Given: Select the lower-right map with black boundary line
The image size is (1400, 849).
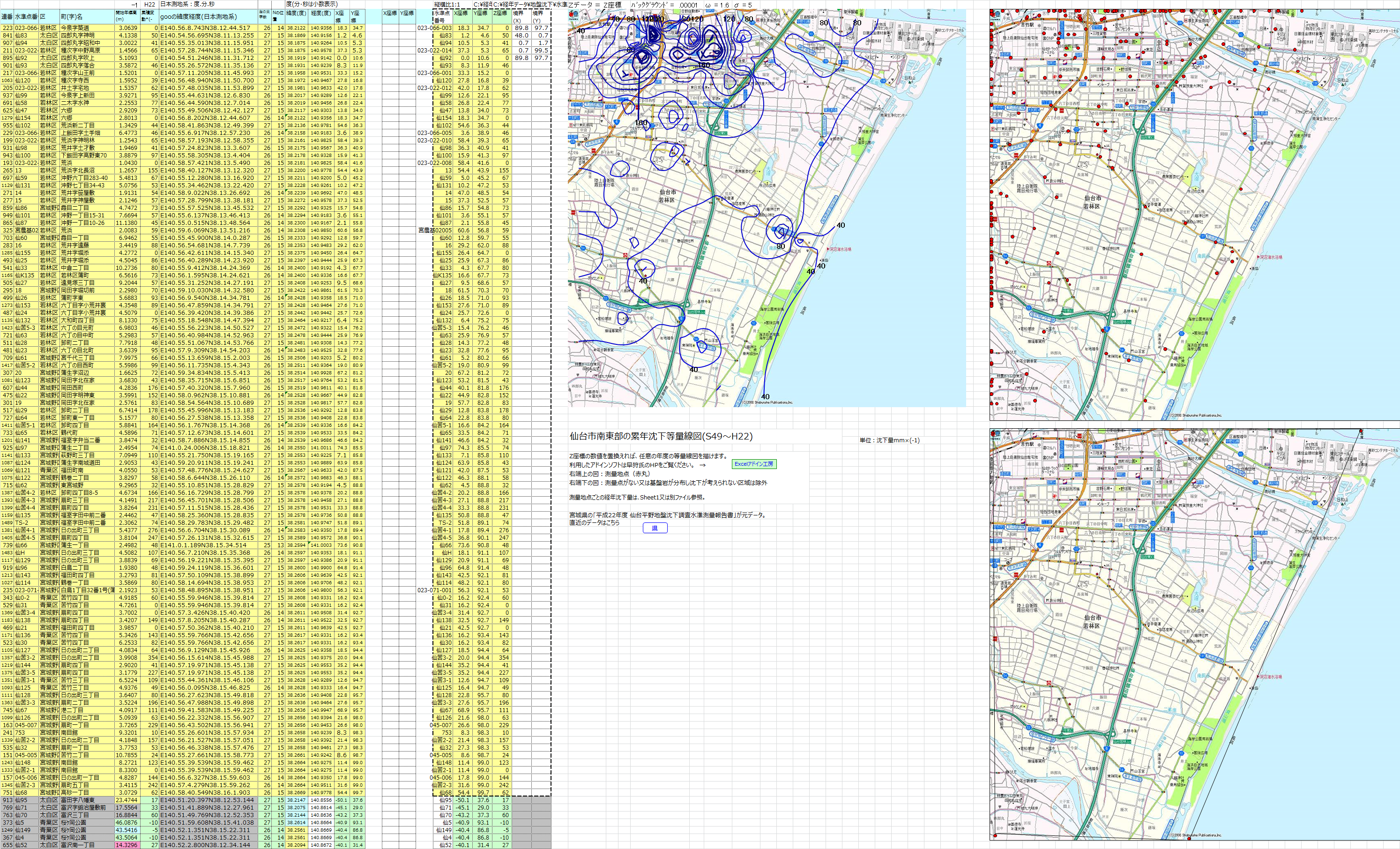Looking at the screenshot, I should pos(1195,634).
